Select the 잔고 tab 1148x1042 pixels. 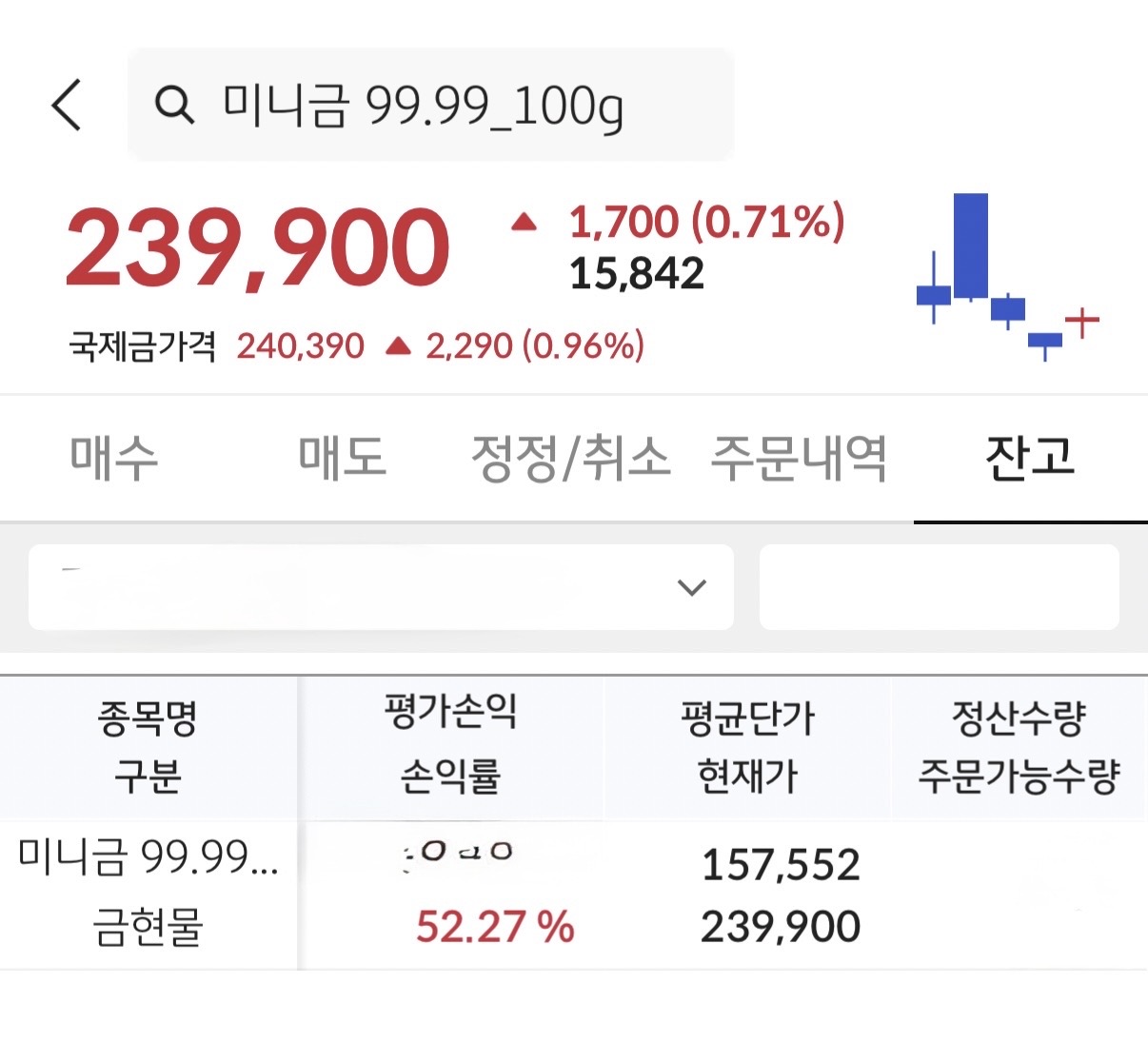tap(1030, 458)
